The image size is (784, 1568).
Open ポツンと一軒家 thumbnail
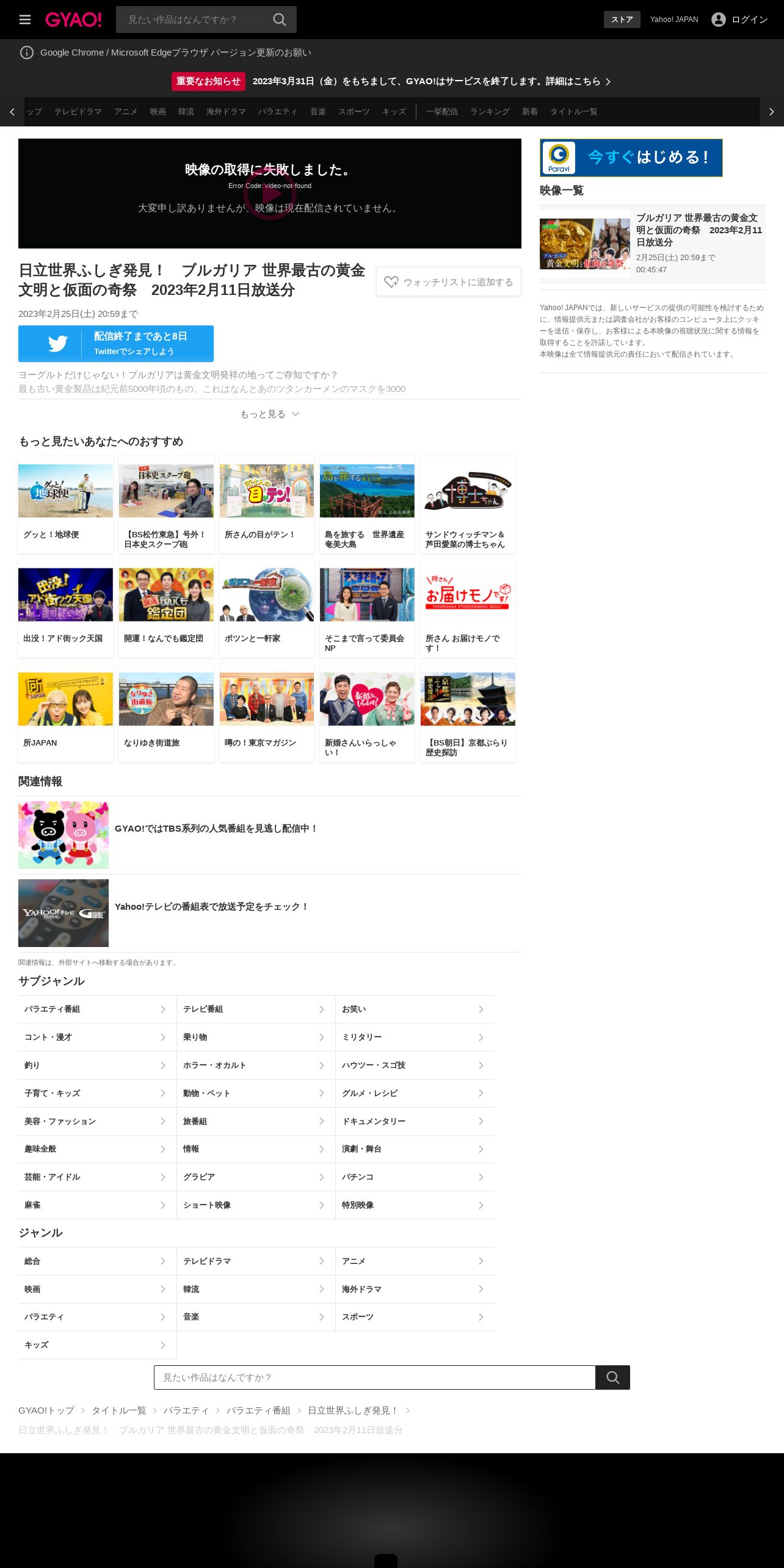tap(267, 595)
